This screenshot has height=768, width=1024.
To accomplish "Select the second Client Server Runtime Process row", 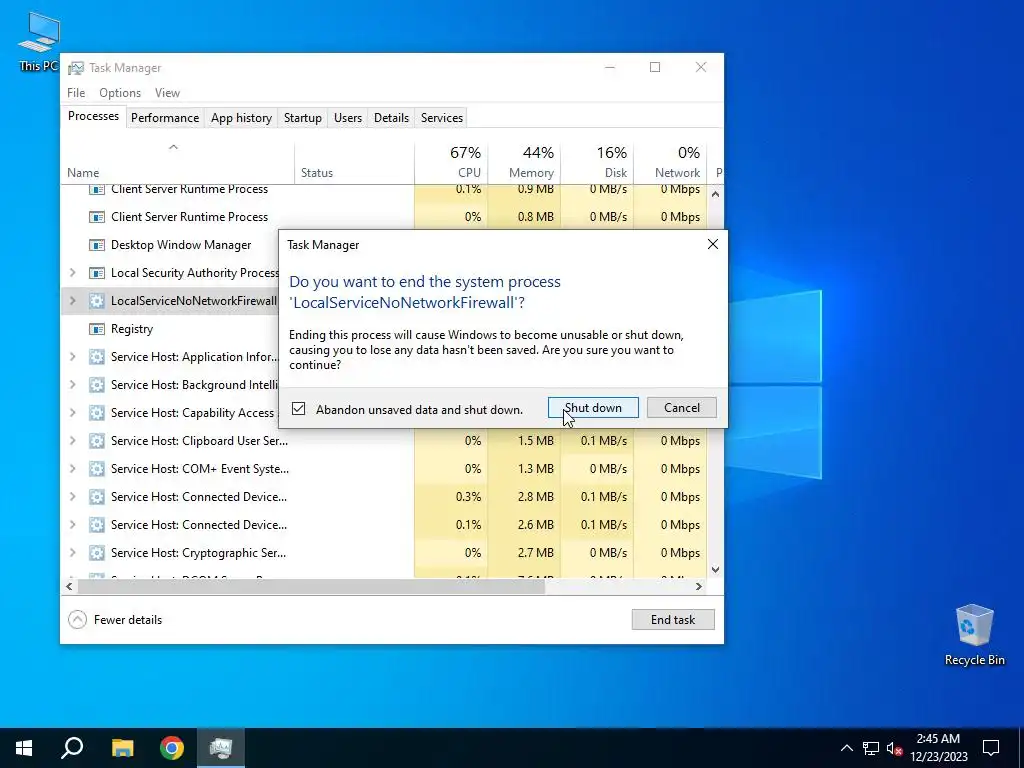I will (384, 217).
